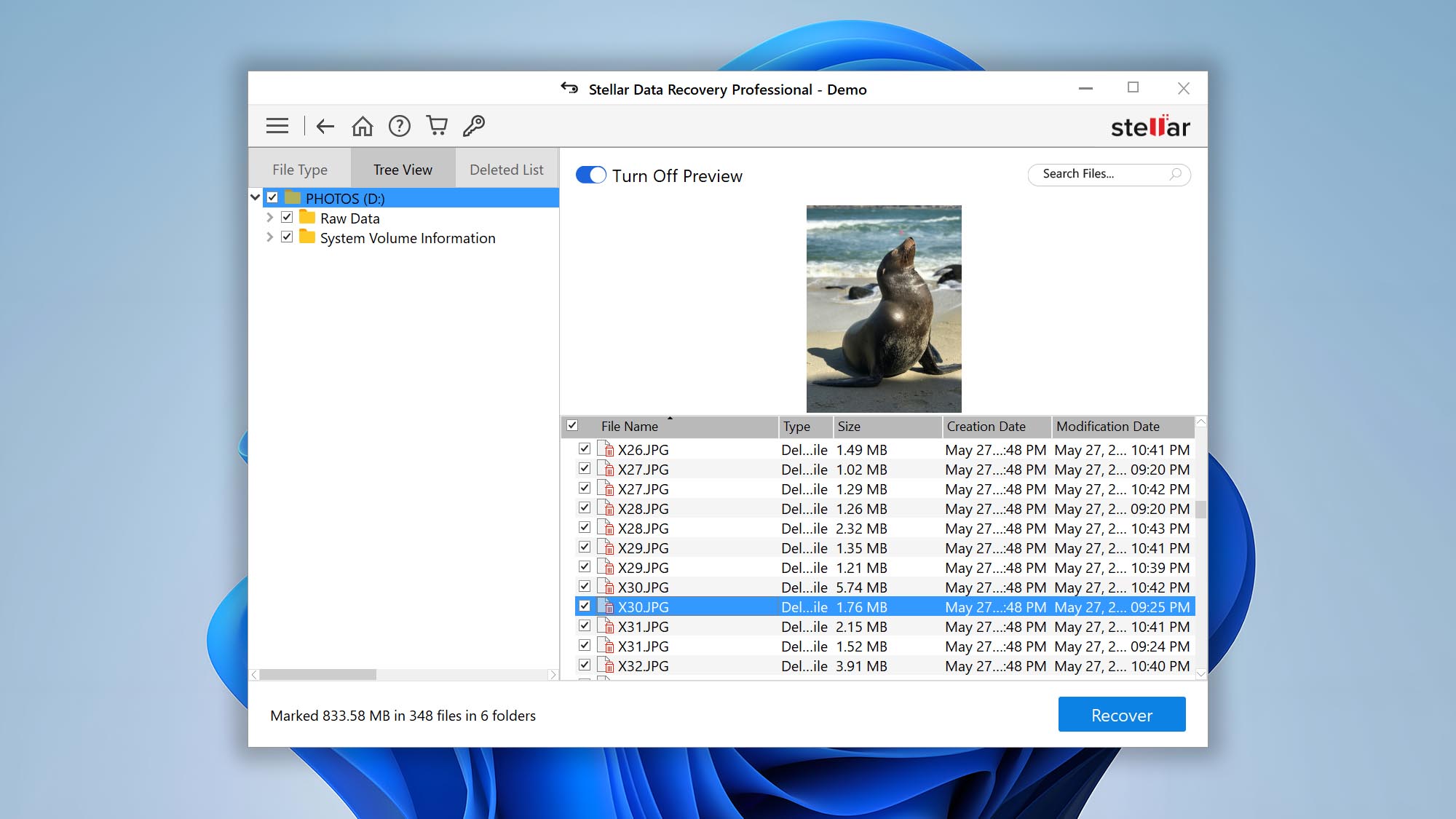Switch to the File Type tab

299,168
